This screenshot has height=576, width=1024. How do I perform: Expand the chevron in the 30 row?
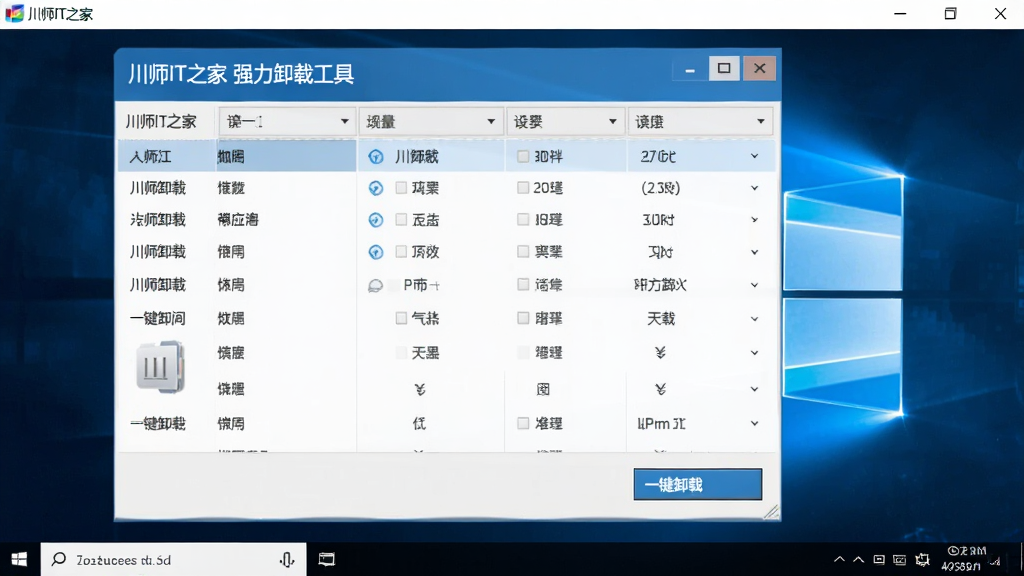[x=754, y=220]
